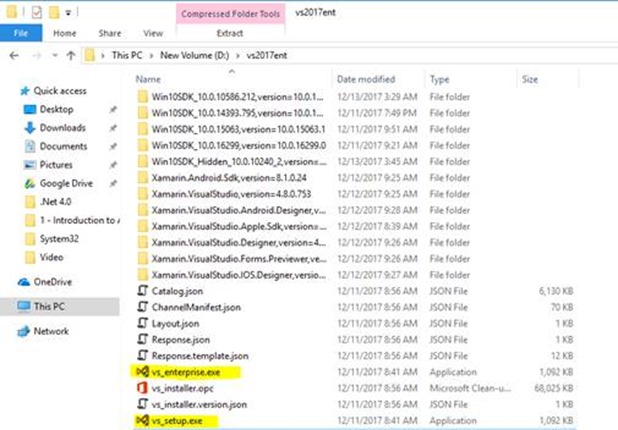Select OneDrive in the navigation pane
The height and width of the screenshot is (430, 618).
(x=53, y=282)
